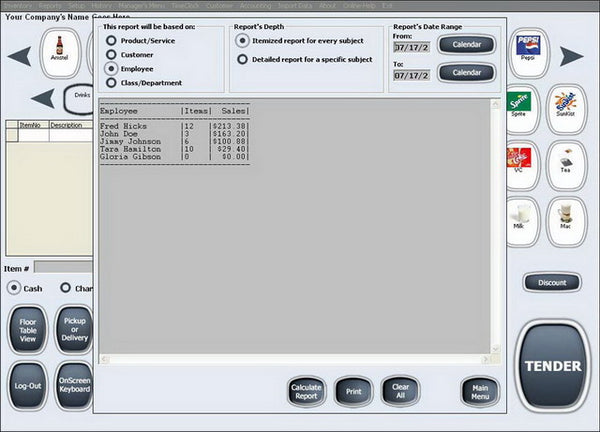Choose the Milk product icon
The height and width of the screenshot is (432, 600).
[x=521, y=221]
